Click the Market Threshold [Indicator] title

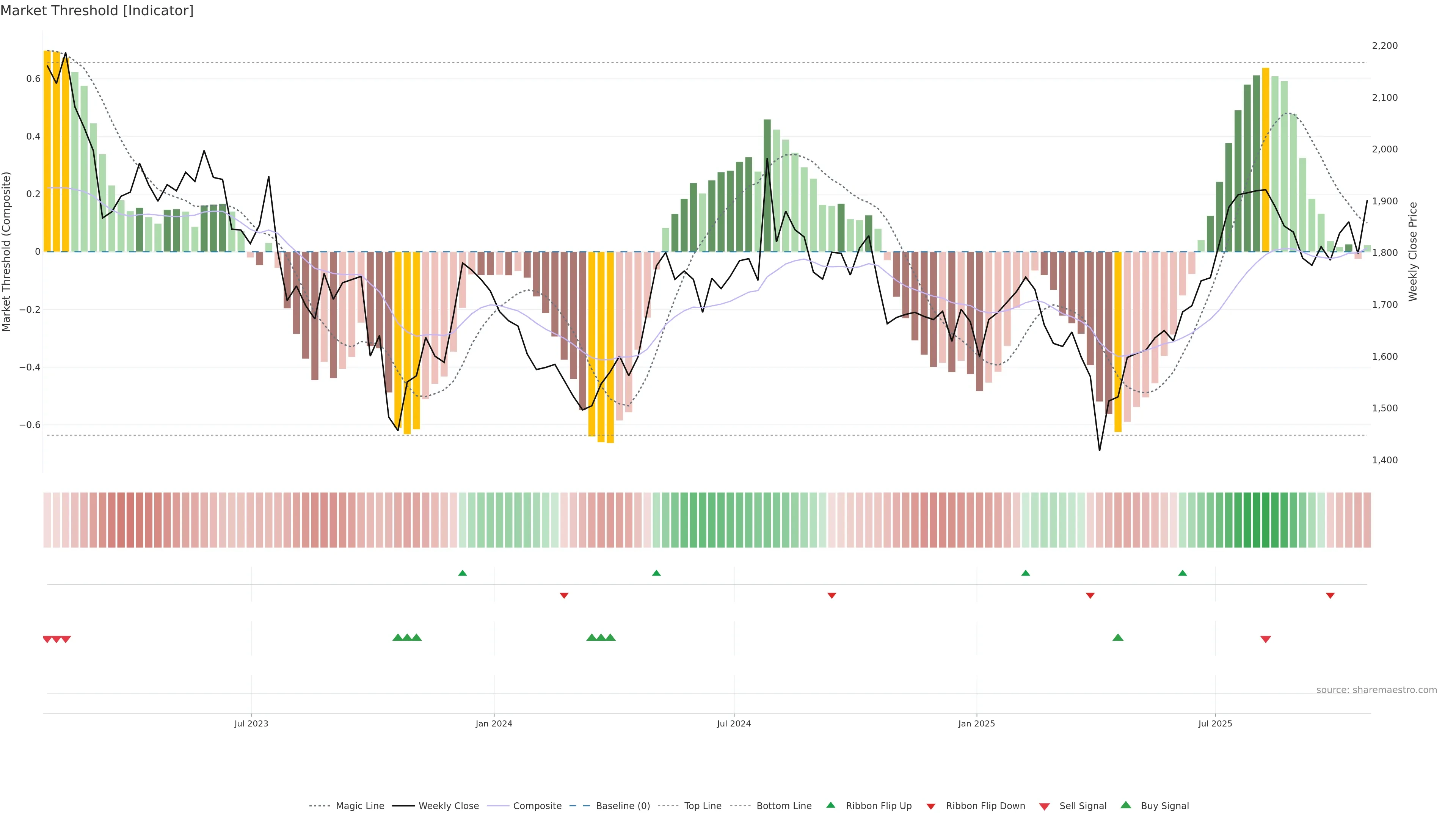(97, 11)
